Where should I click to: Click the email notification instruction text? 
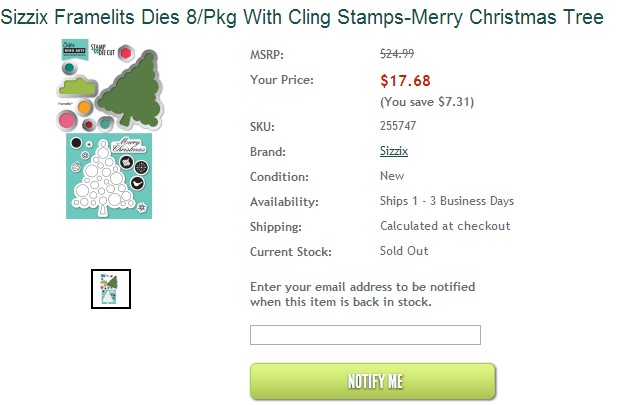tap(362, 294)
